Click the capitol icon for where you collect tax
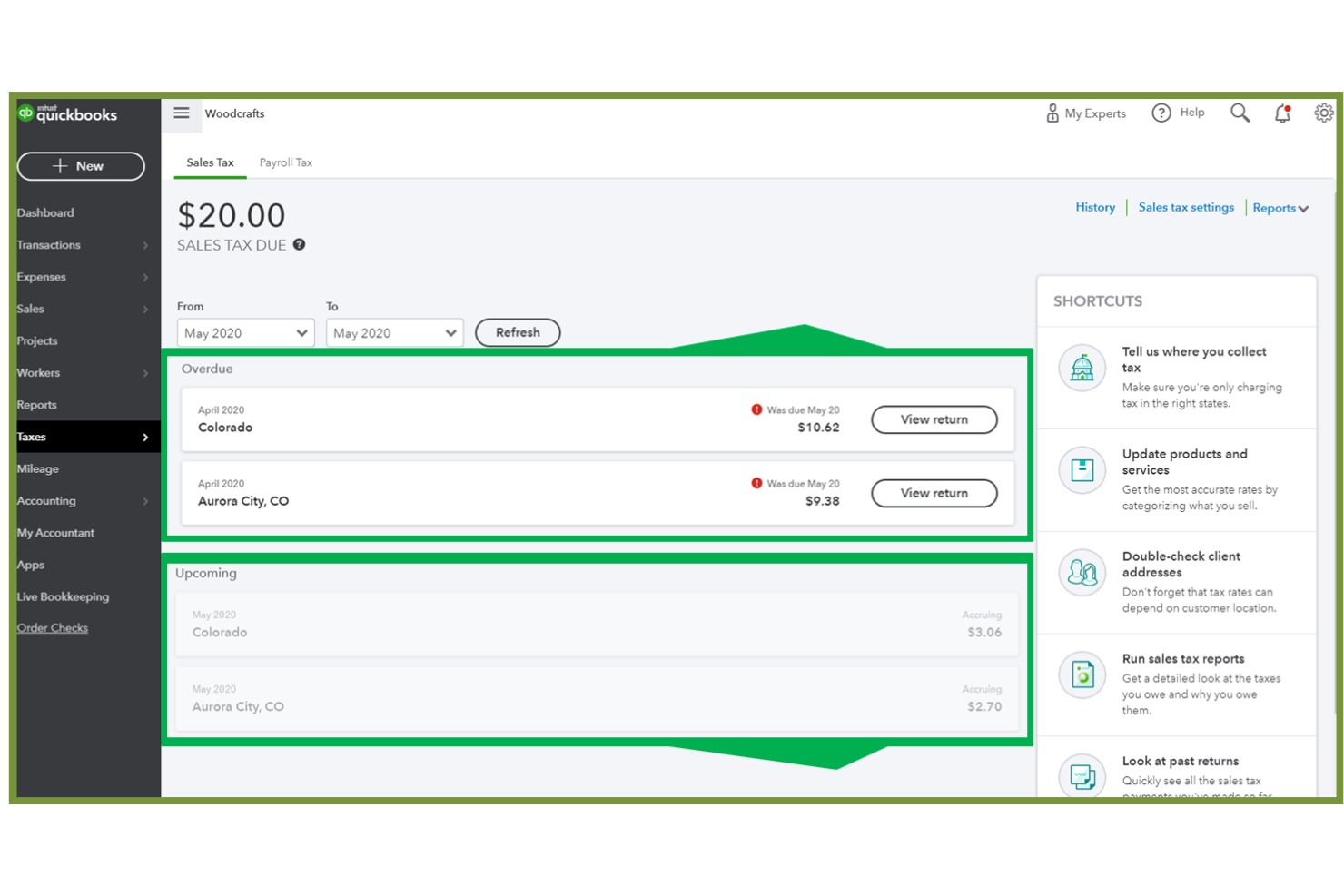 (x=1082, y=368)
